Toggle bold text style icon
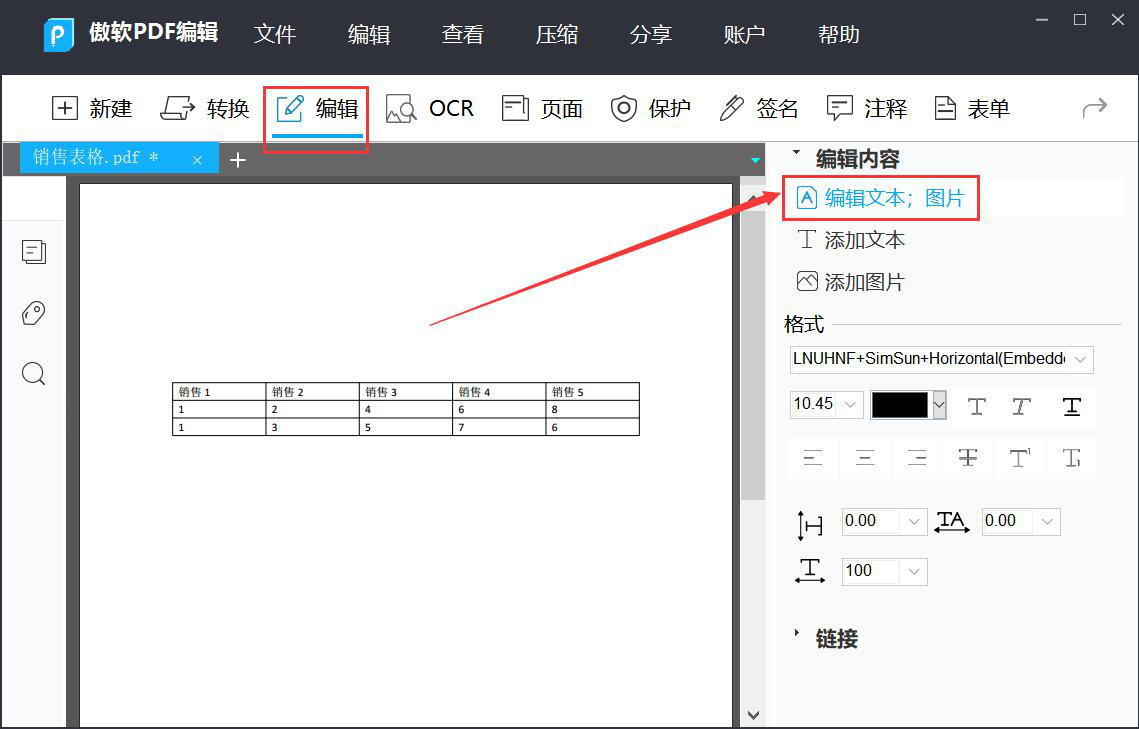The width and height of the screenshot is (1139, 729). point(977,407)
